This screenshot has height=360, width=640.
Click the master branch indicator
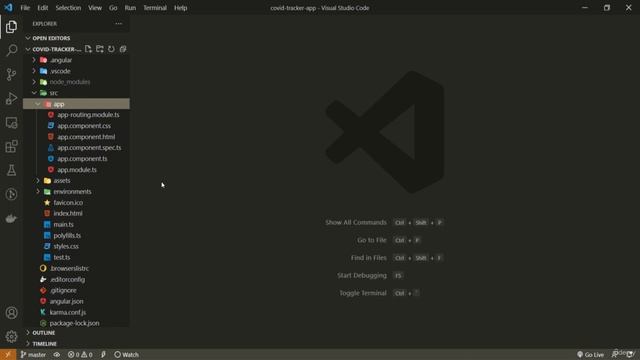tap(33, 355)
